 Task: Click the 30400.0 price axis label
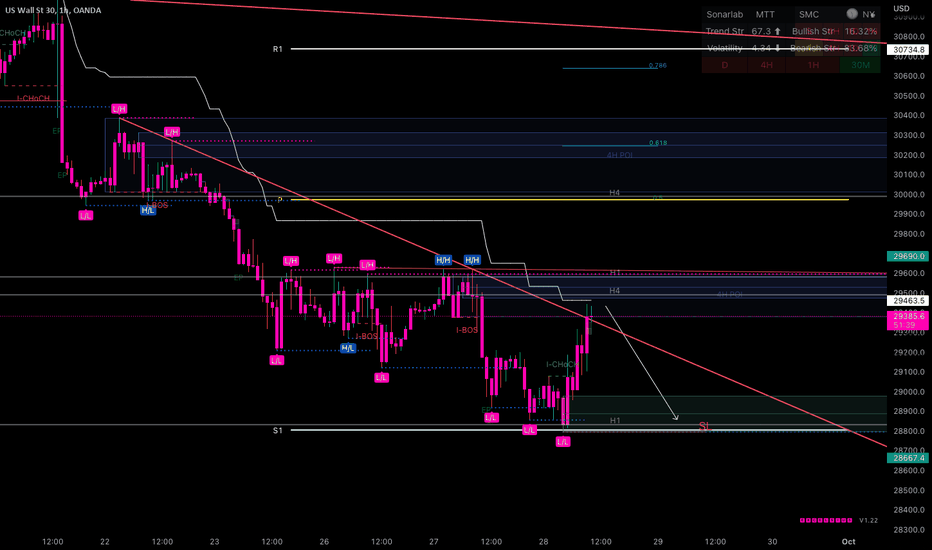pos(909,115)
